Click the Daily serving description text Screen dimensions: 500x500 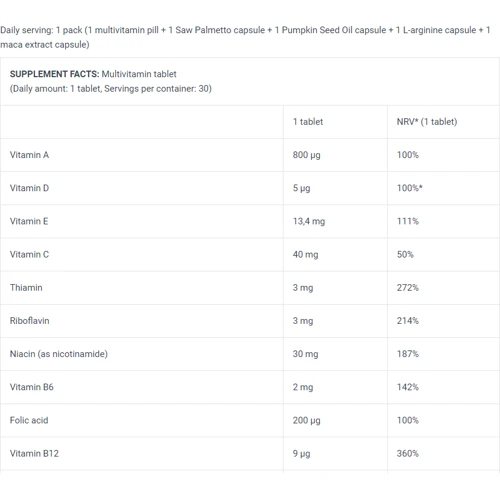coord(245,37)
